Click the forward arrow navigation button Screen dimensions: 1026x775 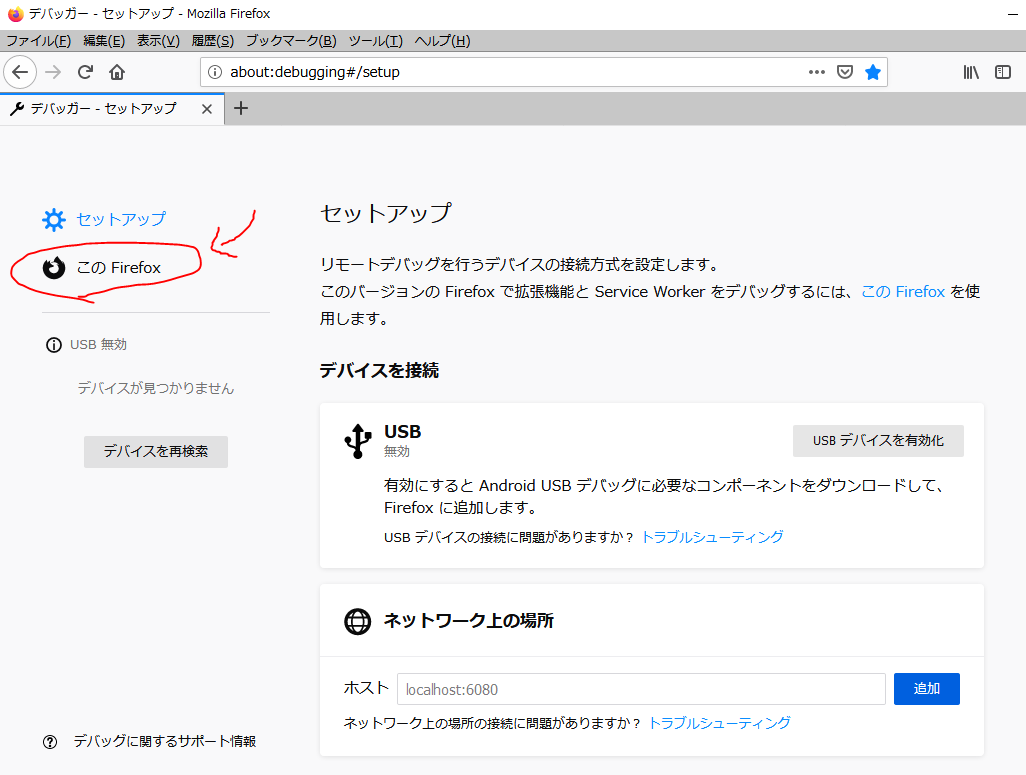[53, 72]
